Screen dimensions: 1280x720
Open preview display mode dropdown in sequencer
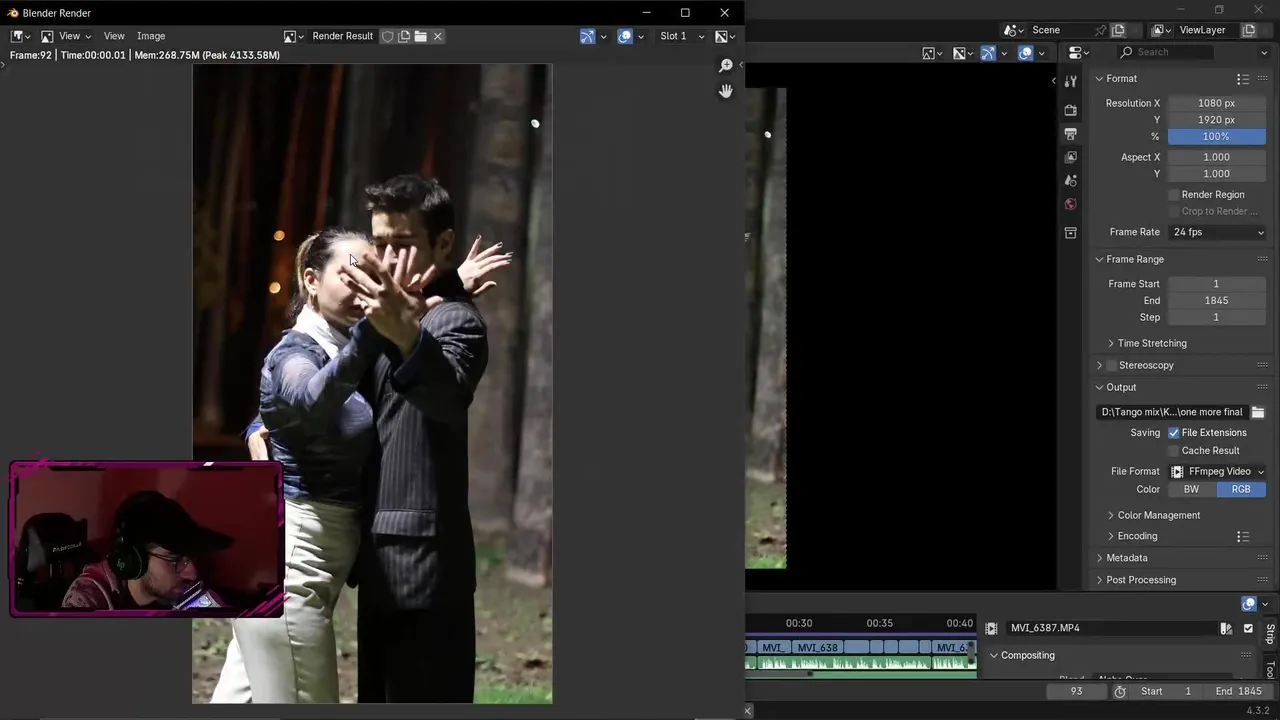[933, 53]
